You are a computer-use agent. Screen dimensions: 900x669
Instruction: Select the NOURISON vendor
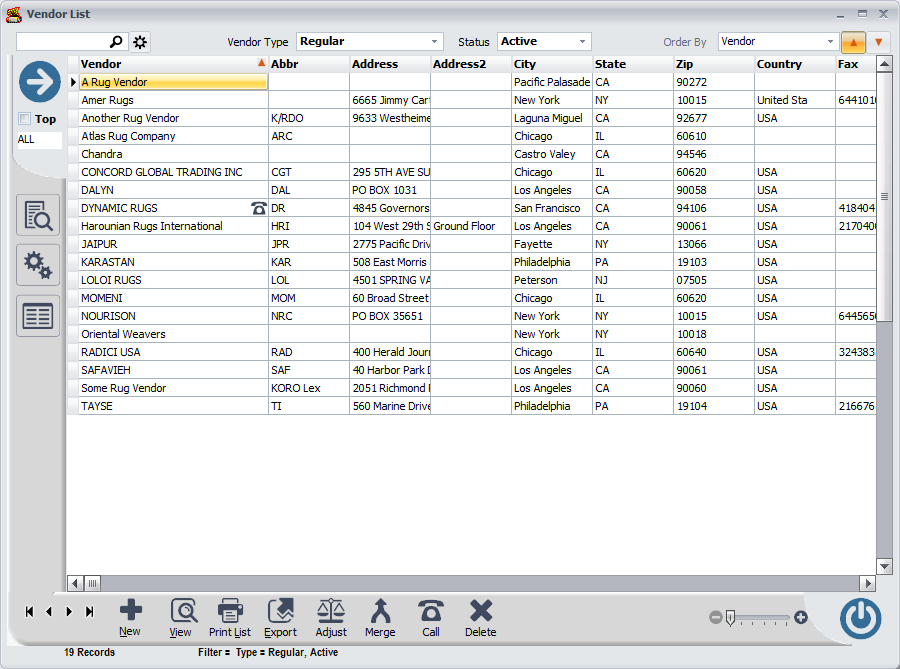click(173, 316)
